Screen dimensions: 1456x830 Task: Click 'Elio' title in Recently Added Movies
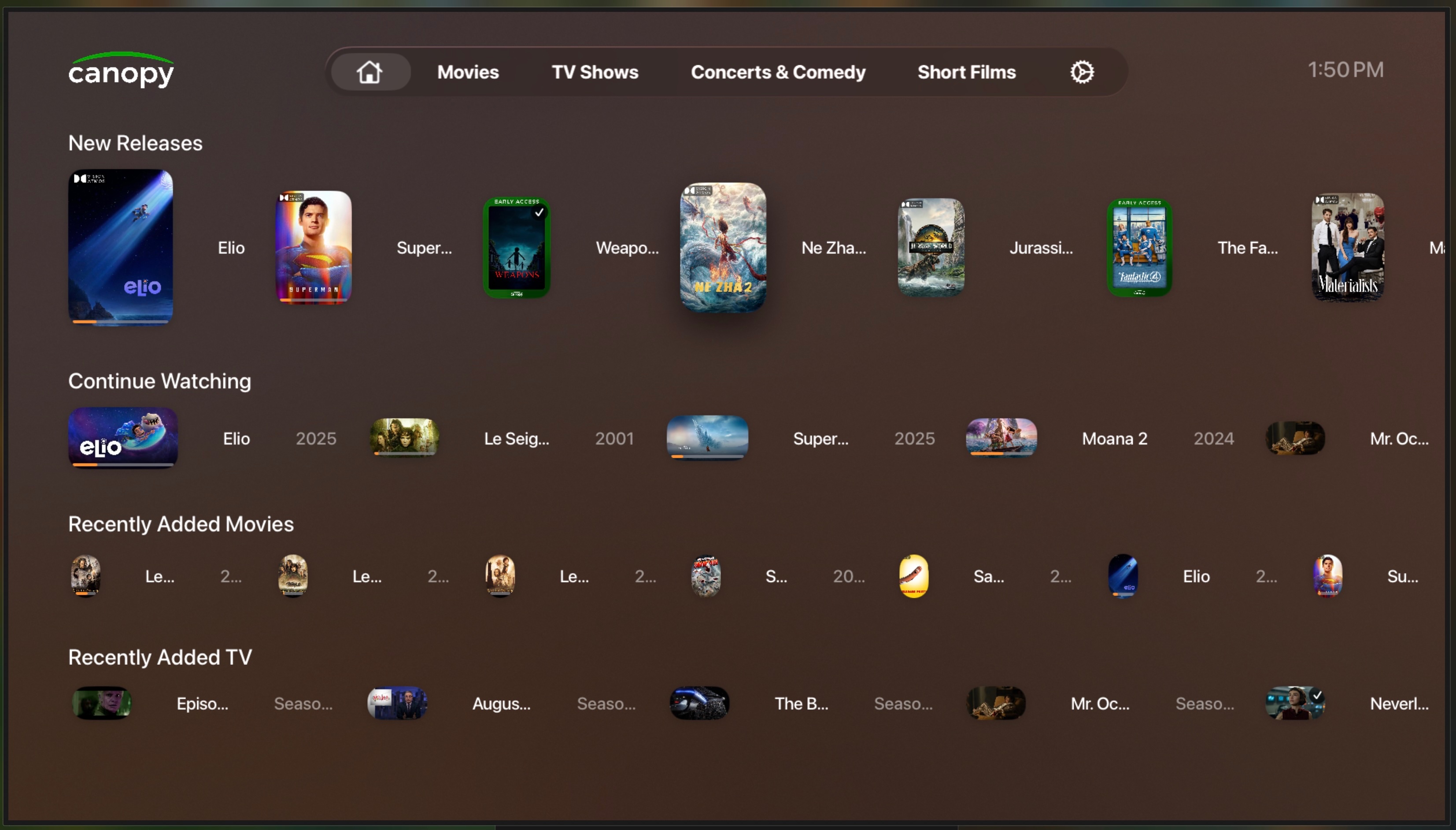tap(1196, 576)
